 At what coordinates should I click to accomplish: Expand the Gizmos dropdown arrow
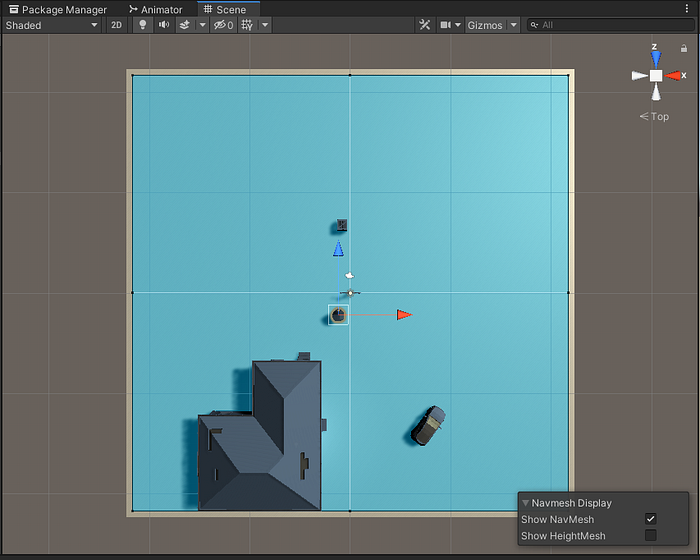tap(514, 25)
